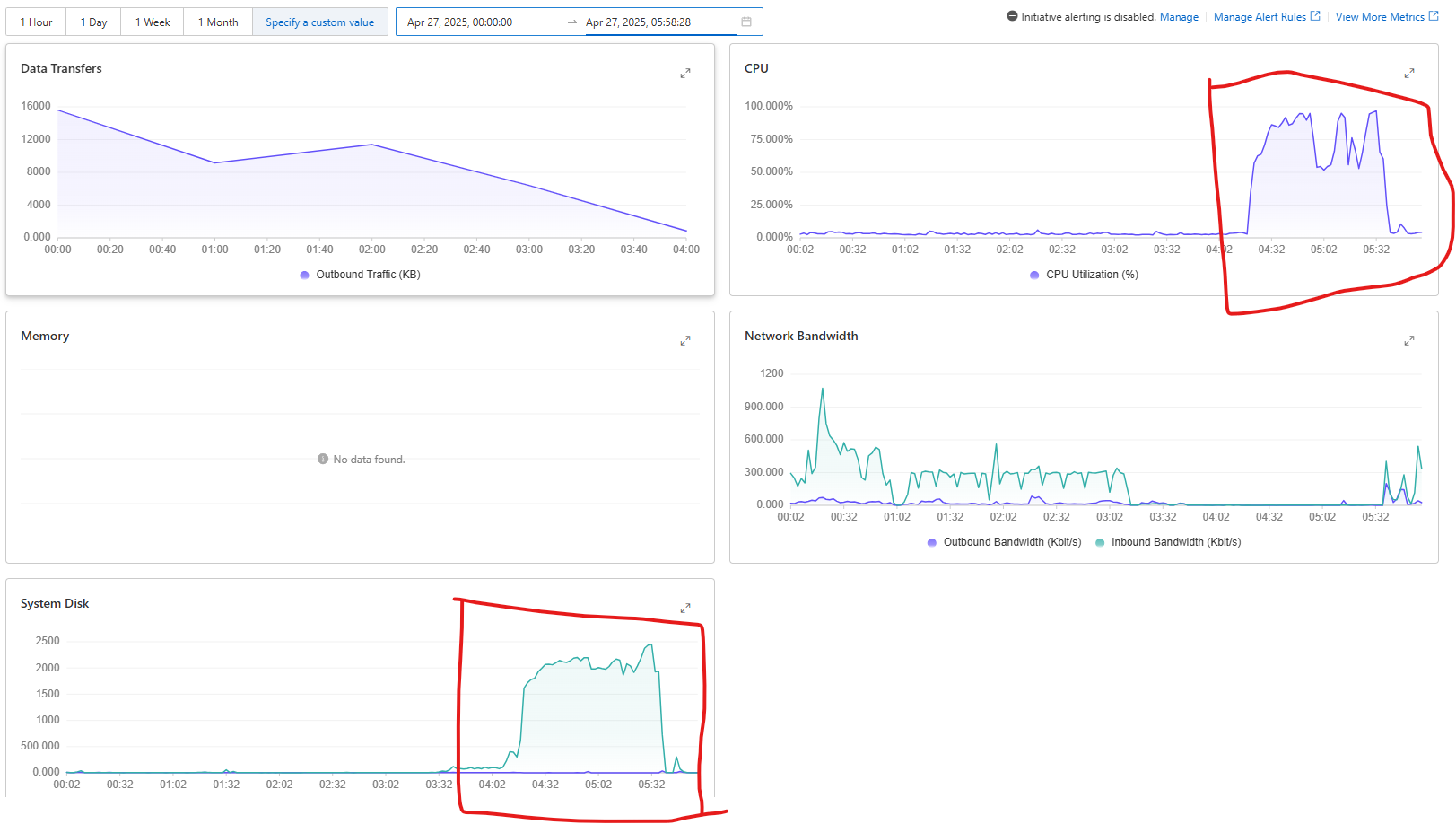Select the 1 Hour time range
Viewport: 1456px width, 824px height.
[x=37, y=22]
